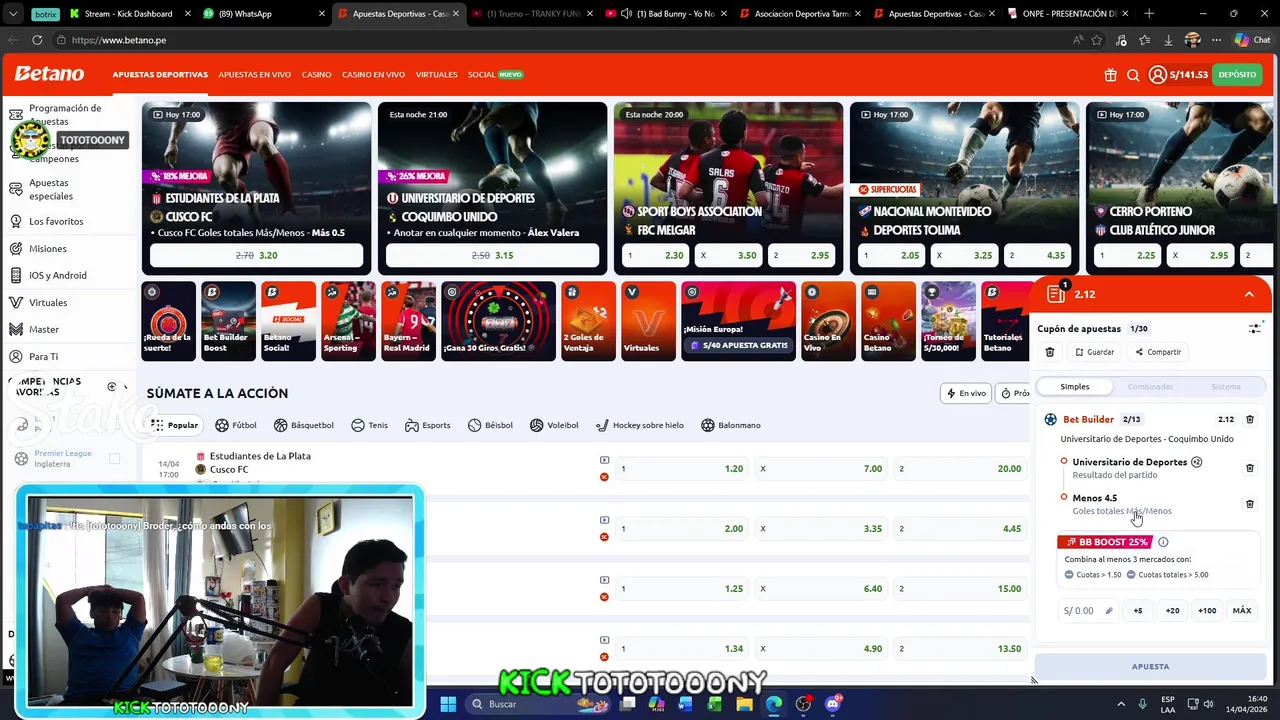
Task: Open Bayern – Real Madrid promo tile
Action: point(408,320)
